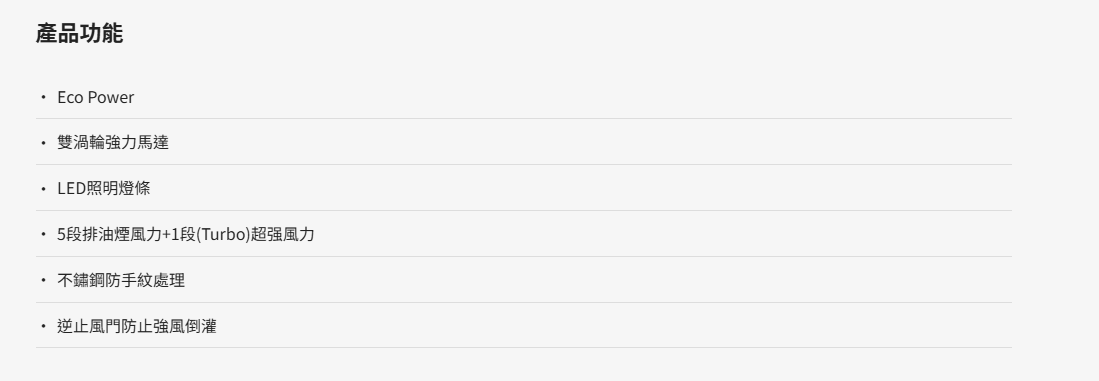Click the bullet before LED照明燈條
This screenshot has width=1099, height=381.
pyautogui.click(x=43, y=188)
